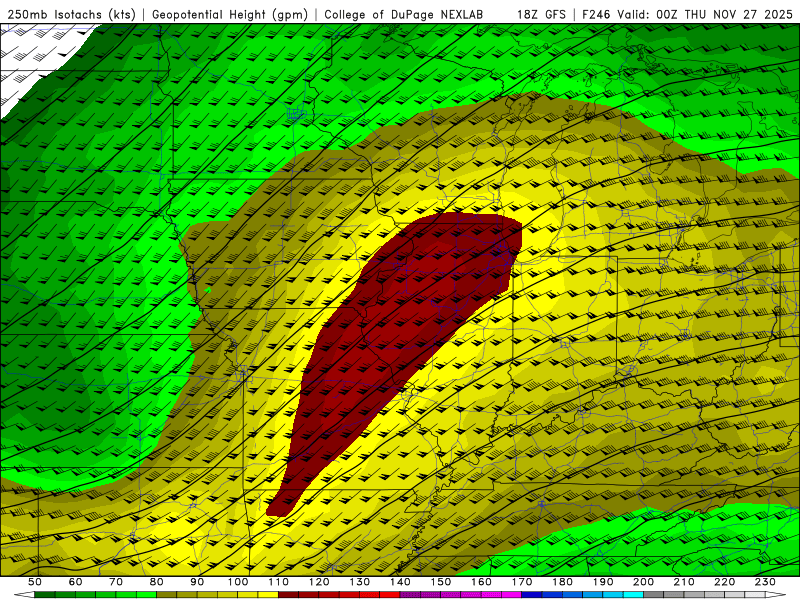The image size is (800, 600).
Task: Select the "00Z THU NOV 27 2025" valid time
Action: click(x=724, y=15)
